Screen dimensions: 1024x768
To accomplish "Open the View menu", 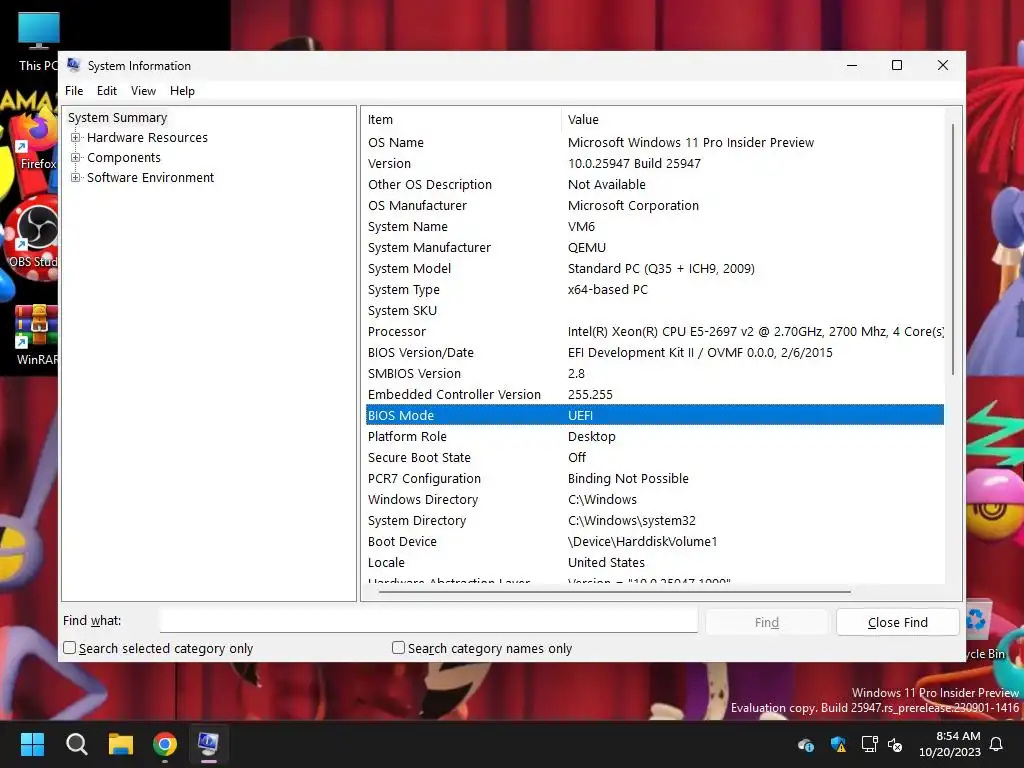I will (x=143, y=91).
